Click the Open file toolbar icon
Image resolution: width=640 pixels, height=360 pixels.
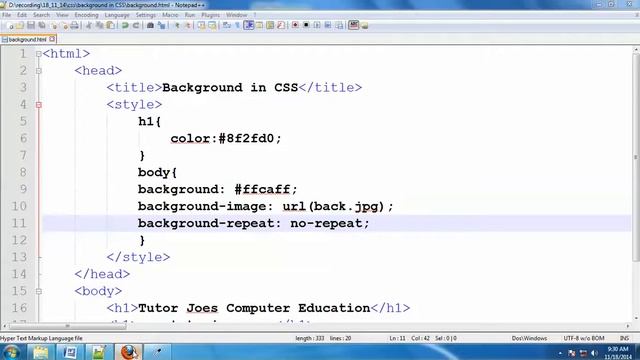(x=19, y=25)
